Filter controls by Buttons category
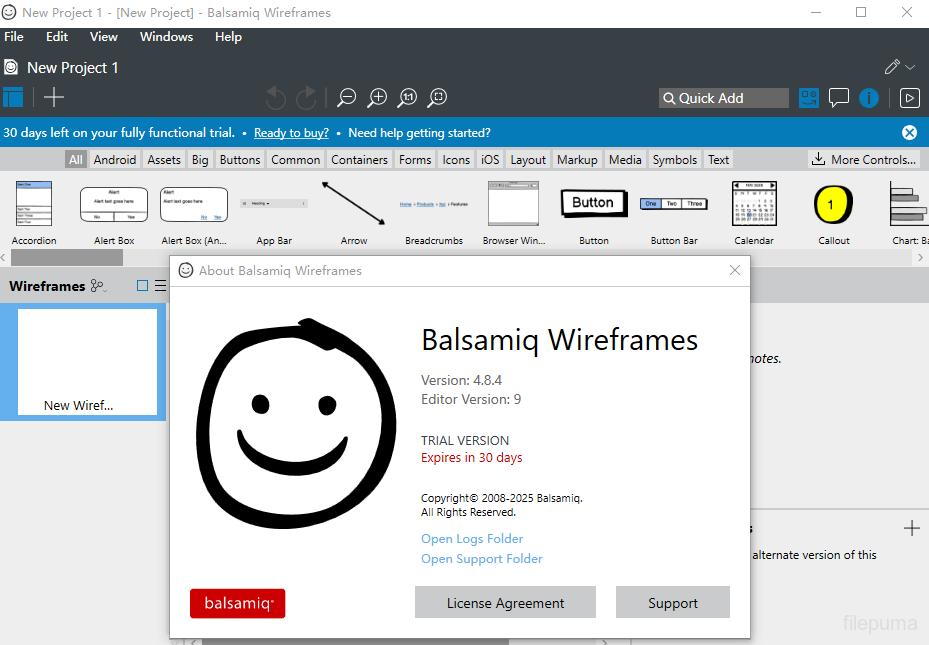Viewport: 929px width, 645px height. pos(240,159)
